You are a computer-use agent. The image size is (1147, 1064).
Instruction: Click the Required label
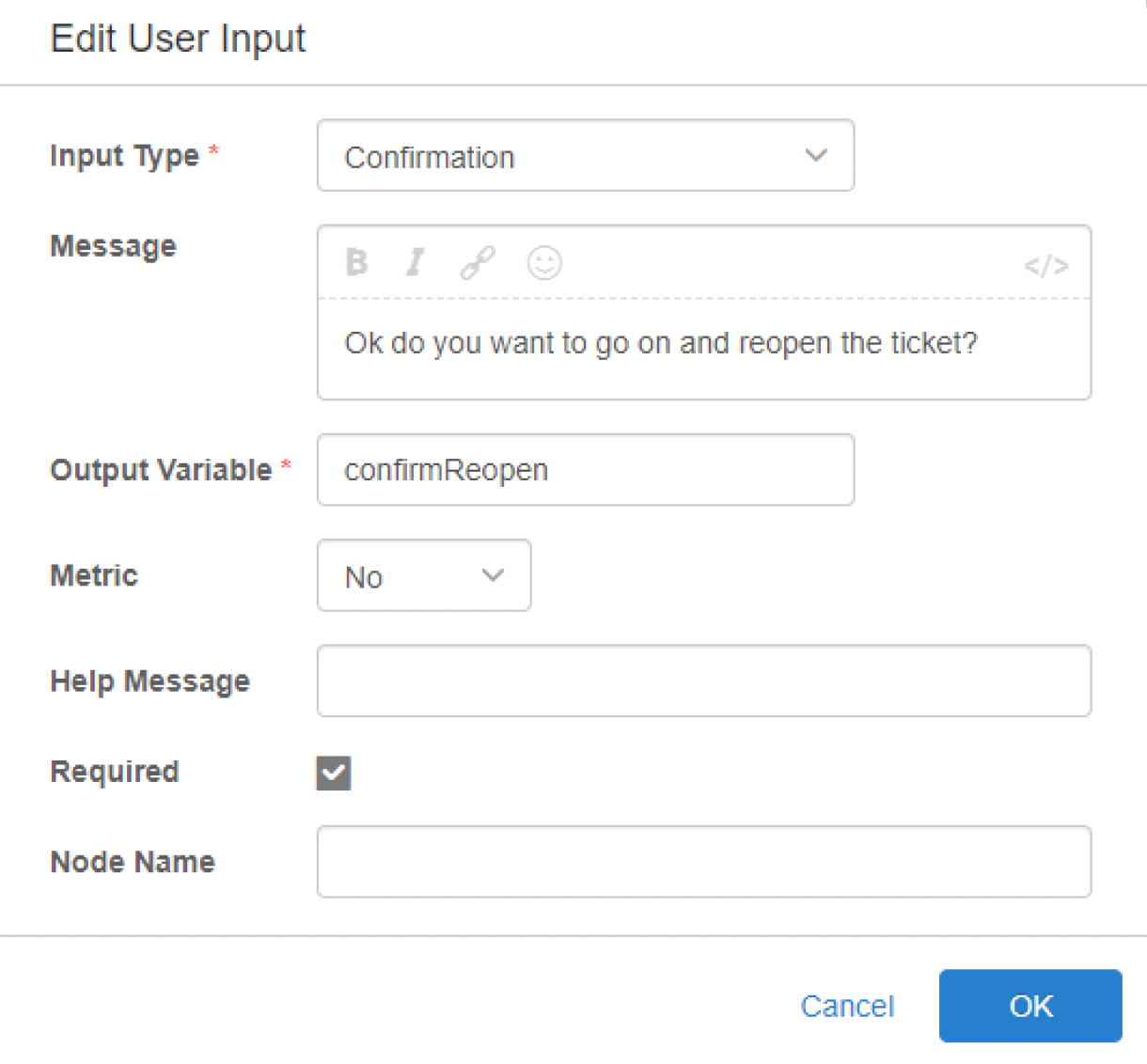pyautogui.click(x=115, y=772)
